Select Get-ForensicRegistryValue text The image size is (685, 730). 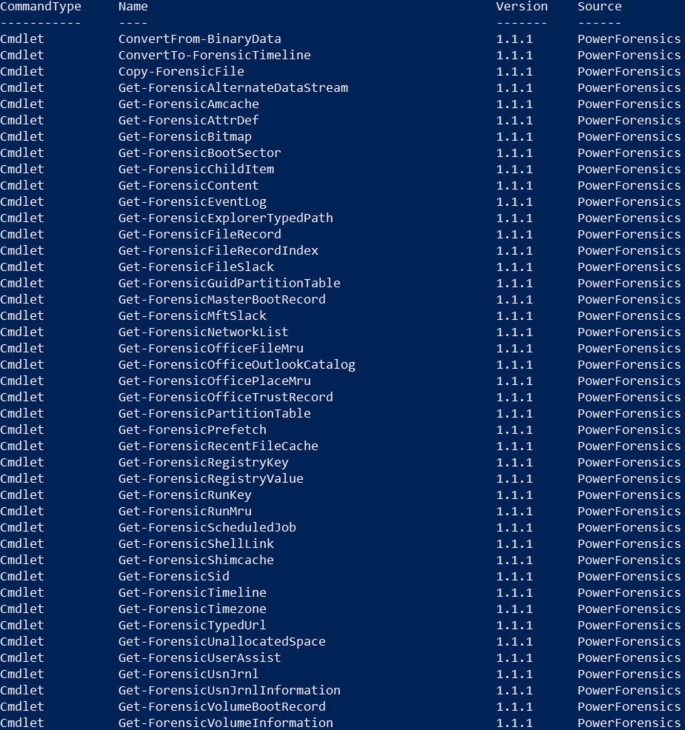210,479
